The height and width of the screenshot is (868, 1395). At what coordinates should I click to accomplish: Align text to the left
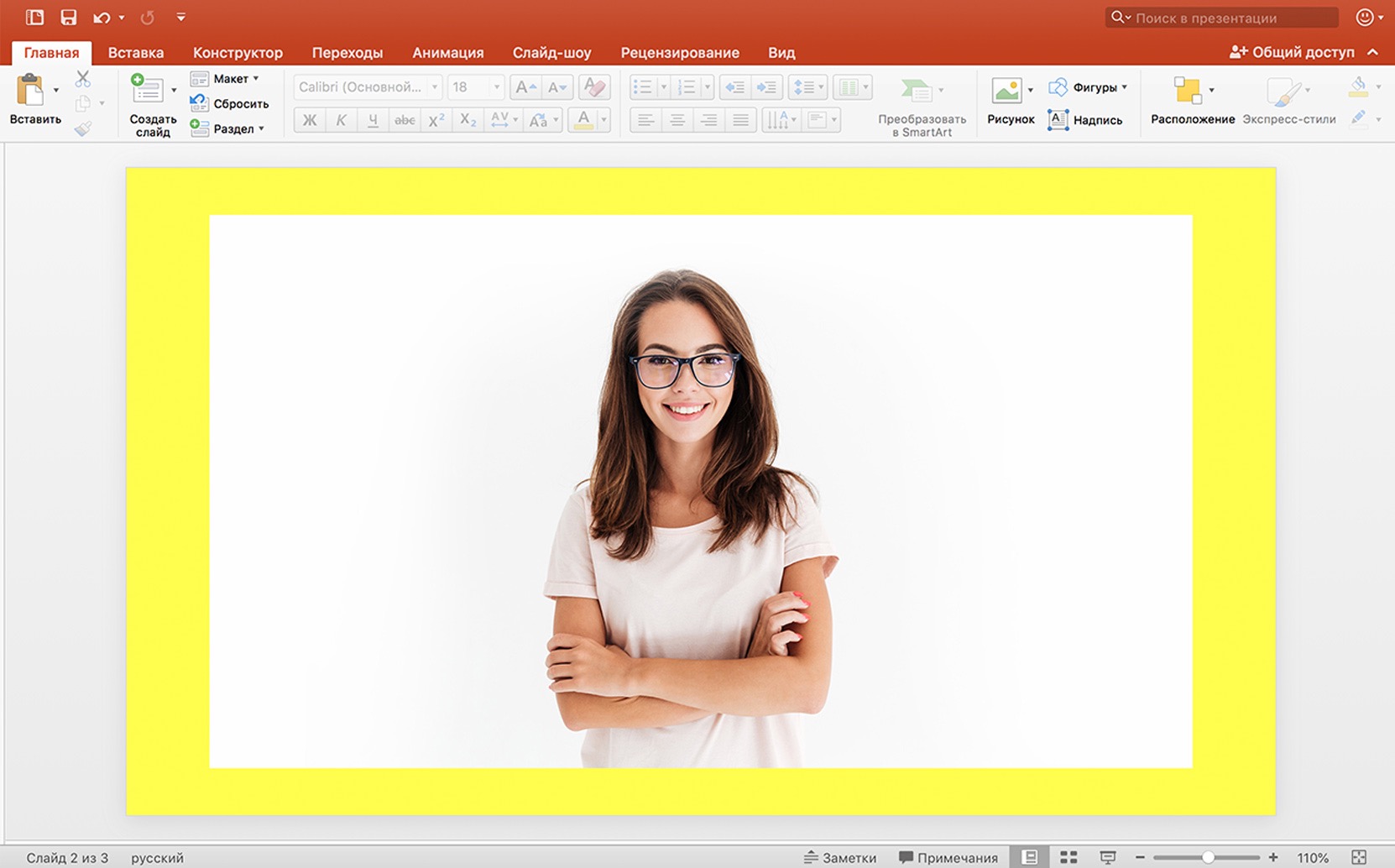click(x=645, y=120)
